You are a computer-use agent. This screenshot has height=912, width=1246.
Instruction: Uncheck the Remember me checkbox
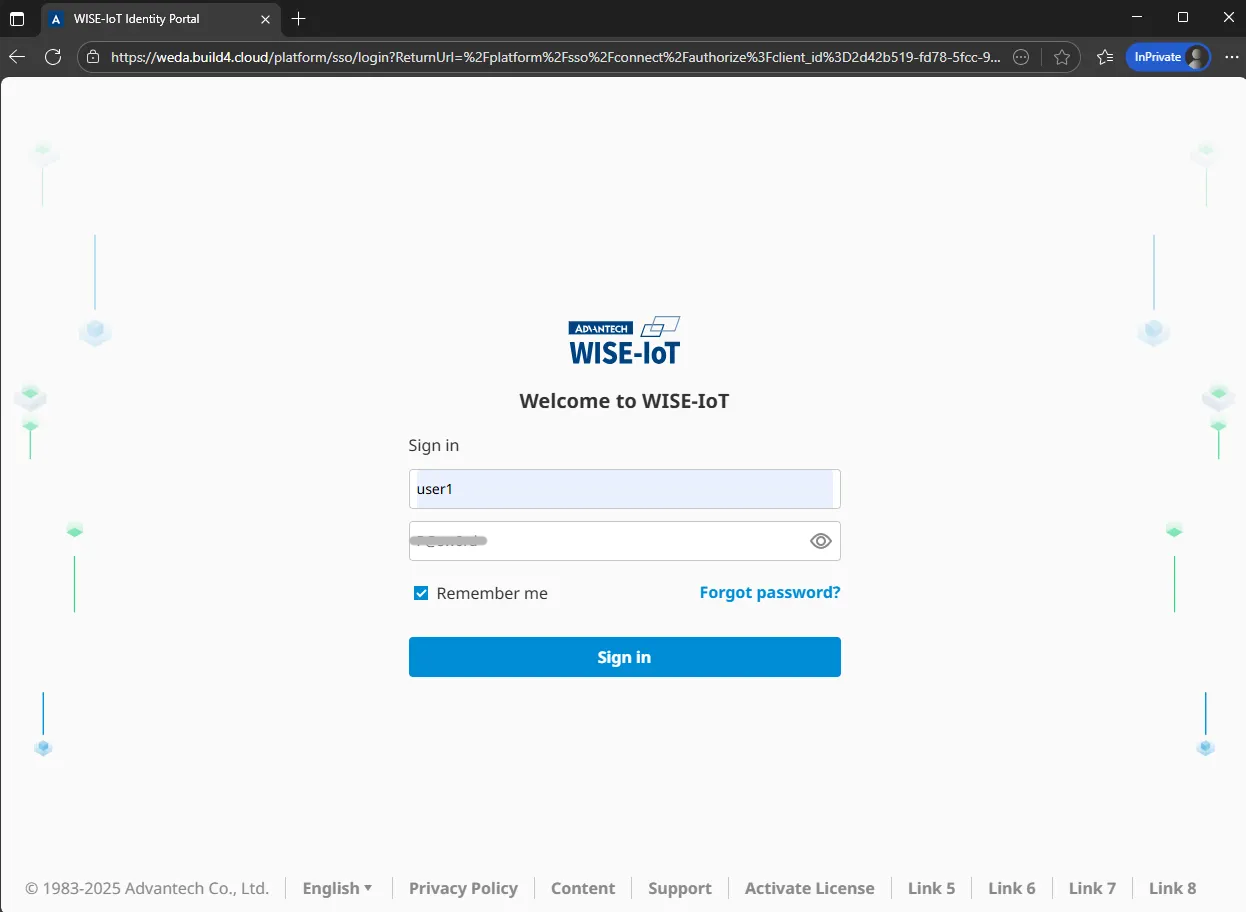(x=421, y=593)
